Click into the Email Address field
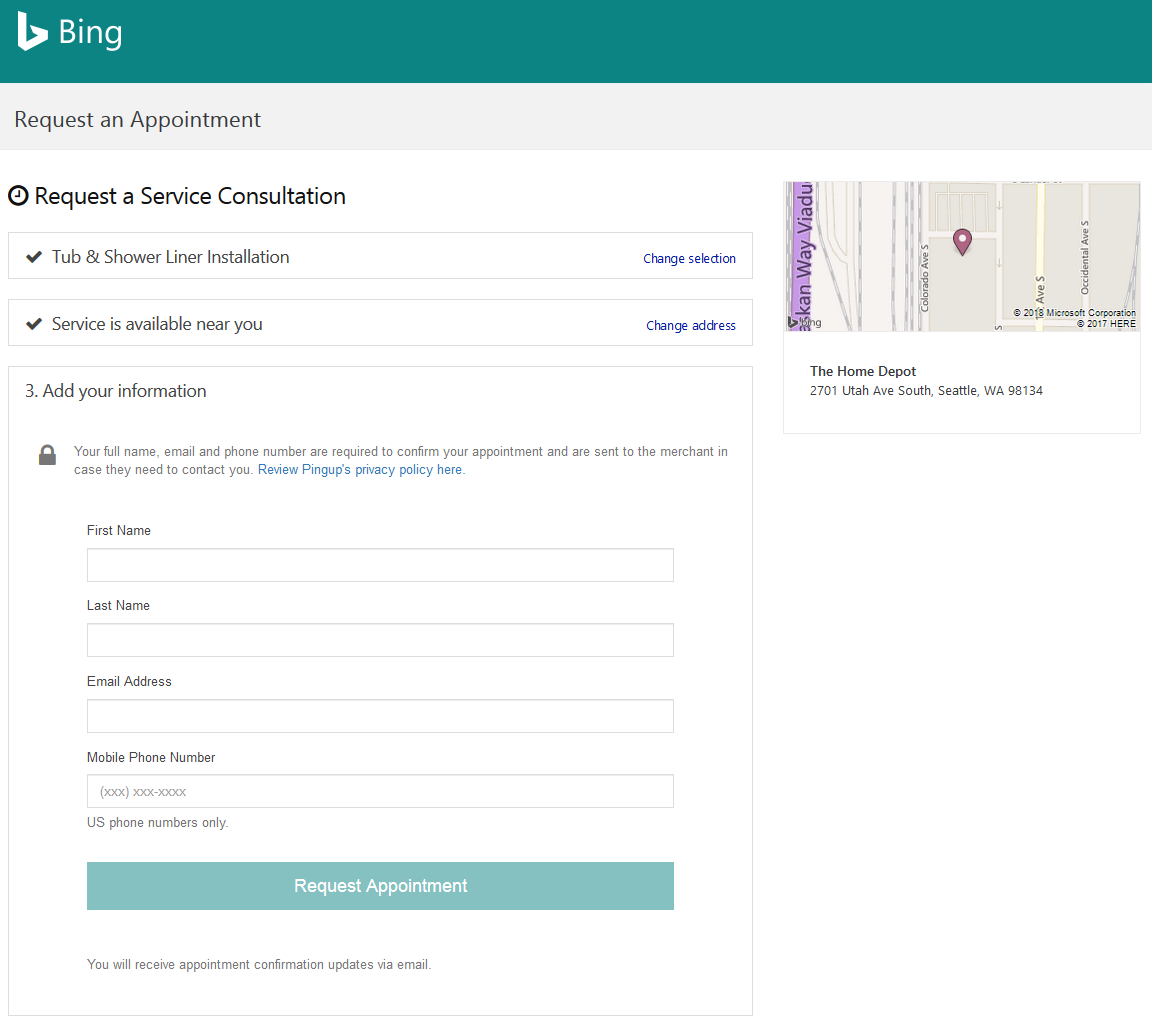This screenshot has width=1152, height=1026. click(380, 716)
